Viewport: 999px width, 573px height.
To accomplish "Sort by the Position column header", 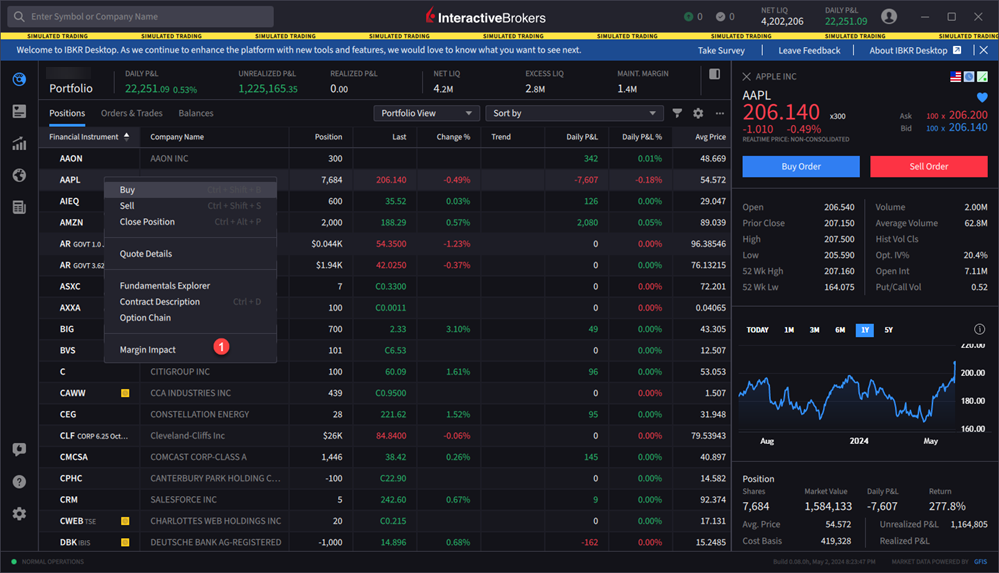I will [328, 137].
